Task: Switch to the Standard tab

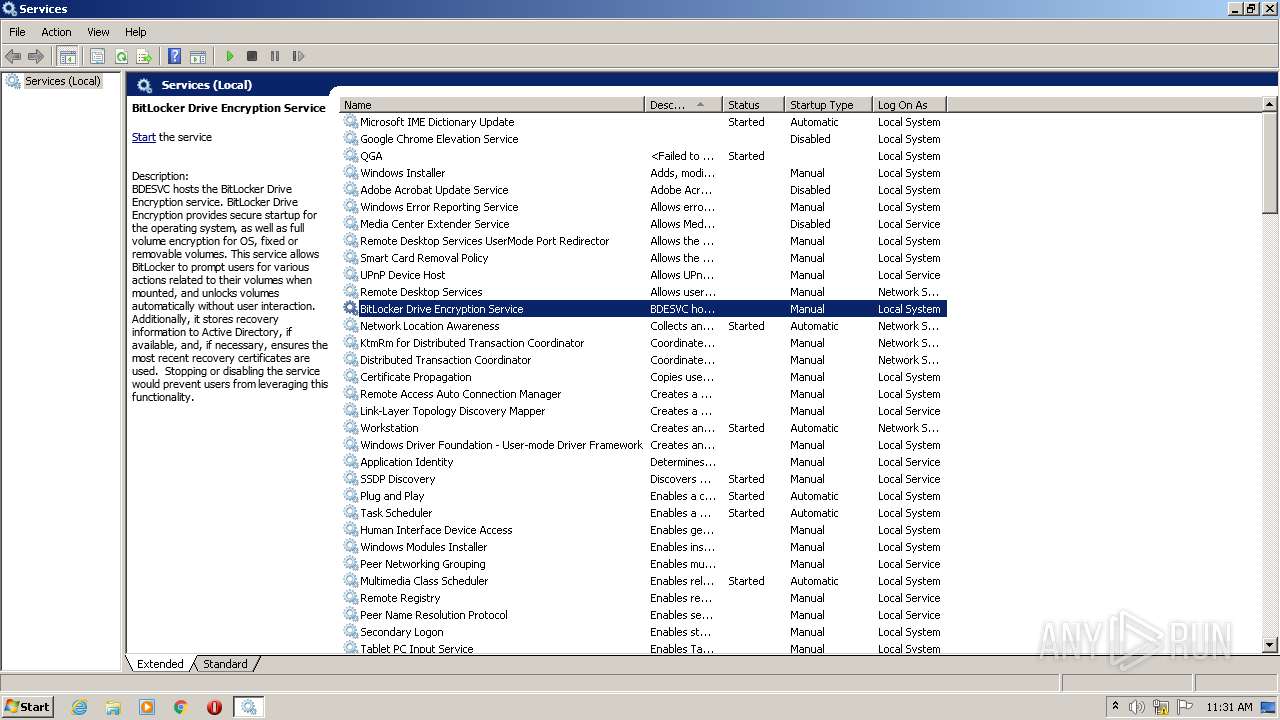Action: (225, 664)
